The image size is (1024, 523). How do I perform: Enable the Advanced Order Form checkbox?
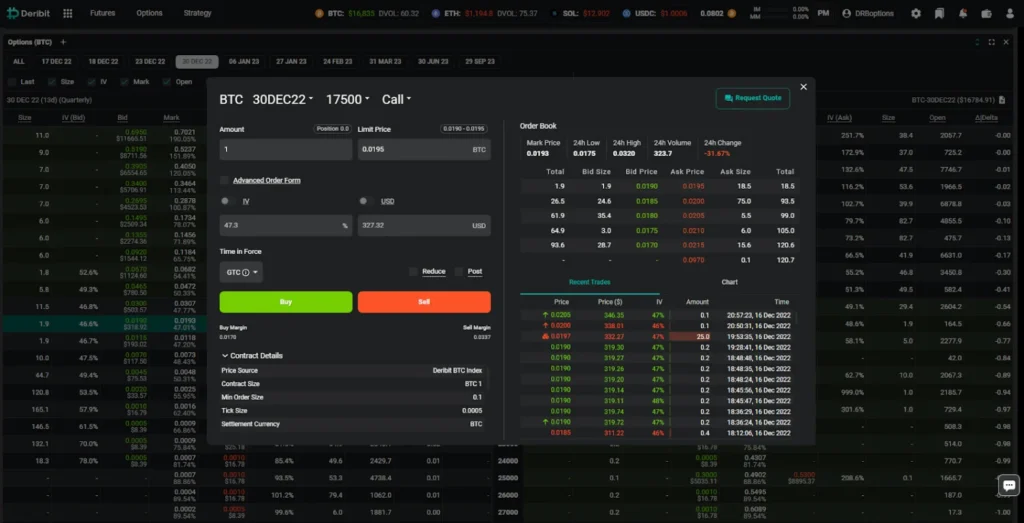225,181
